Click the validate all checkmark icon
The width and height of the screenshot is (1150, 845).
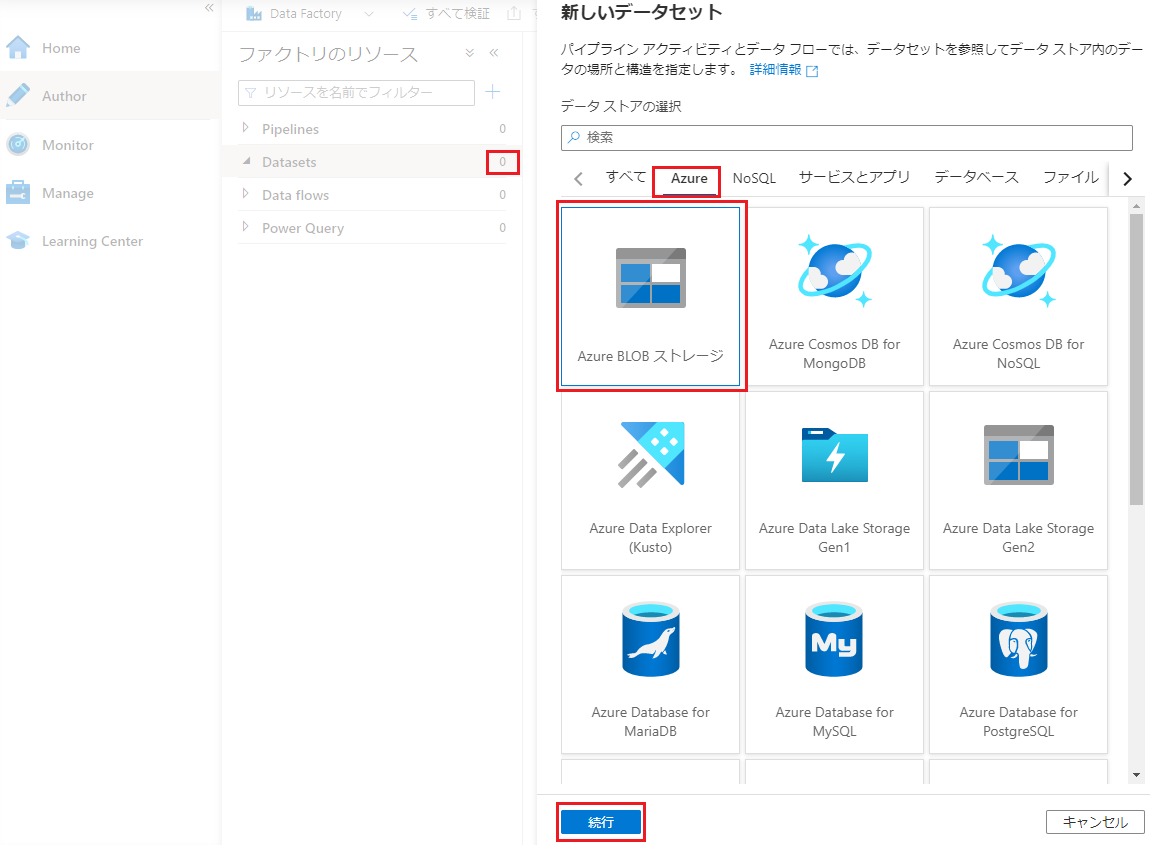pos(410,13)
